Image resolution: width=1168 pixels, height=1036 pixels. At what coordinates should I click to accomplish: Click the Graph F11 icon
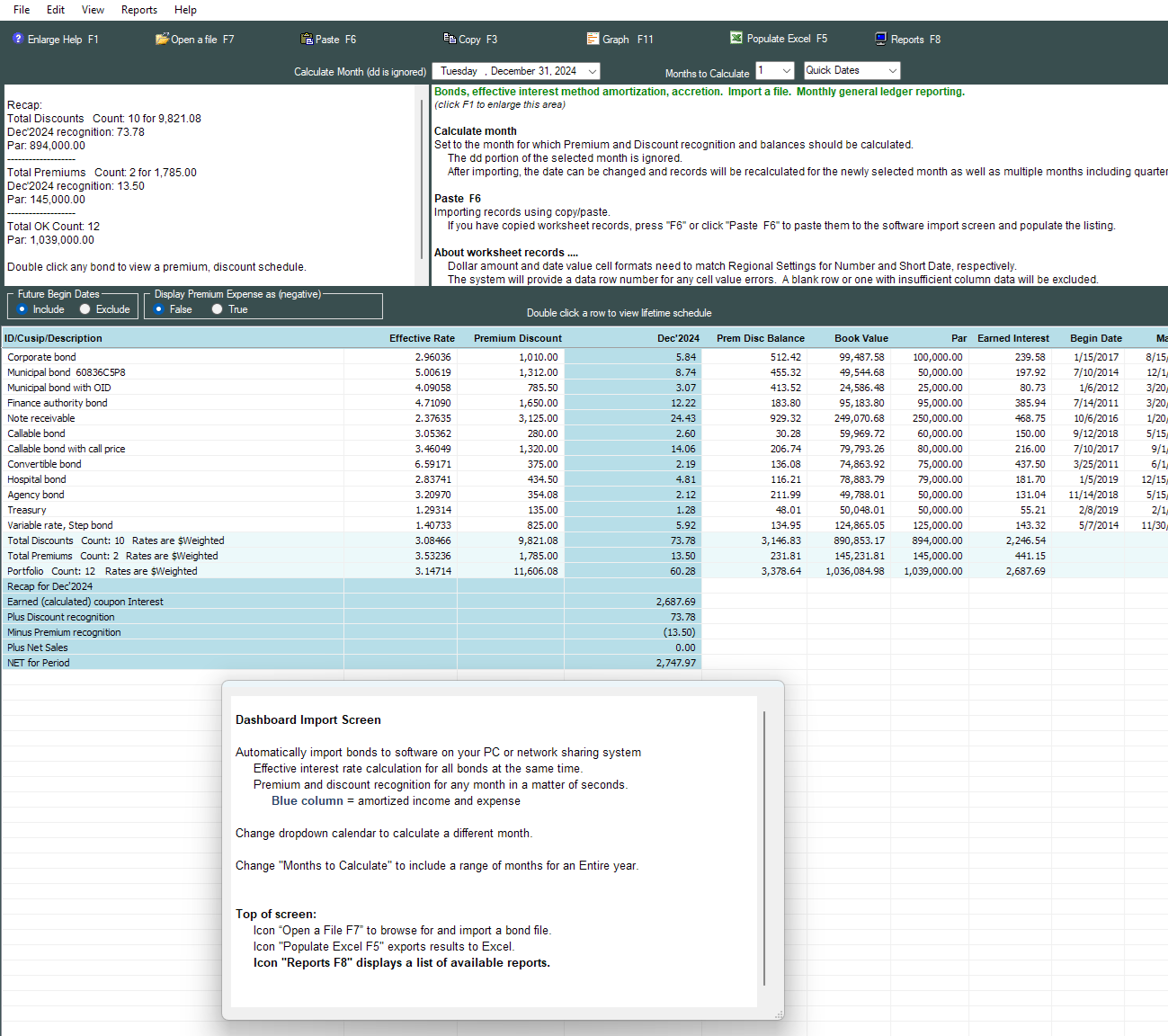coord(593,39)
